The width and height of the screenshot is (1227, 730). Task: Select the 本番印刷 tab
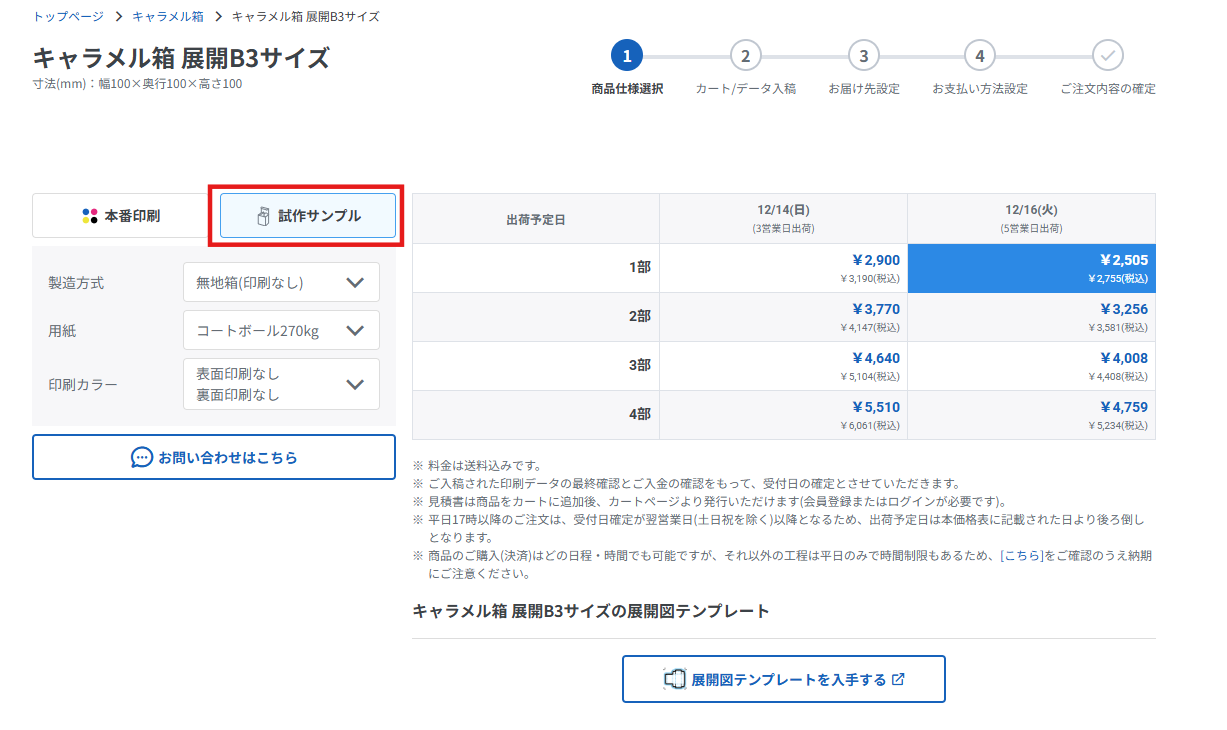121,216
